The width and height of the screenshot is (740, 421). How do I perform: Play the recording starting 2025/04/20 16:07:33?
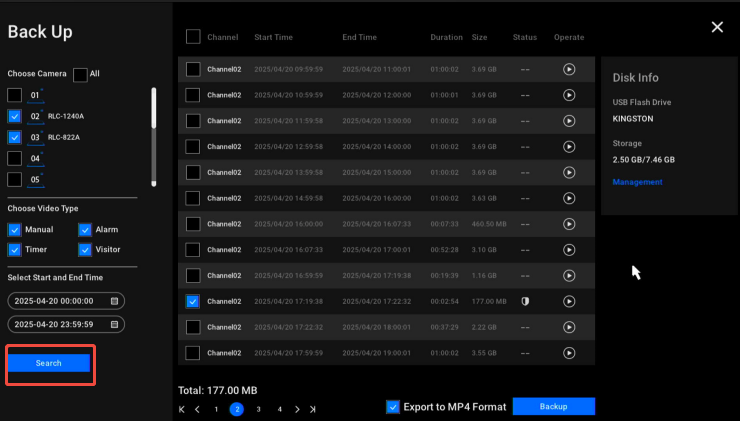(569, 250)
